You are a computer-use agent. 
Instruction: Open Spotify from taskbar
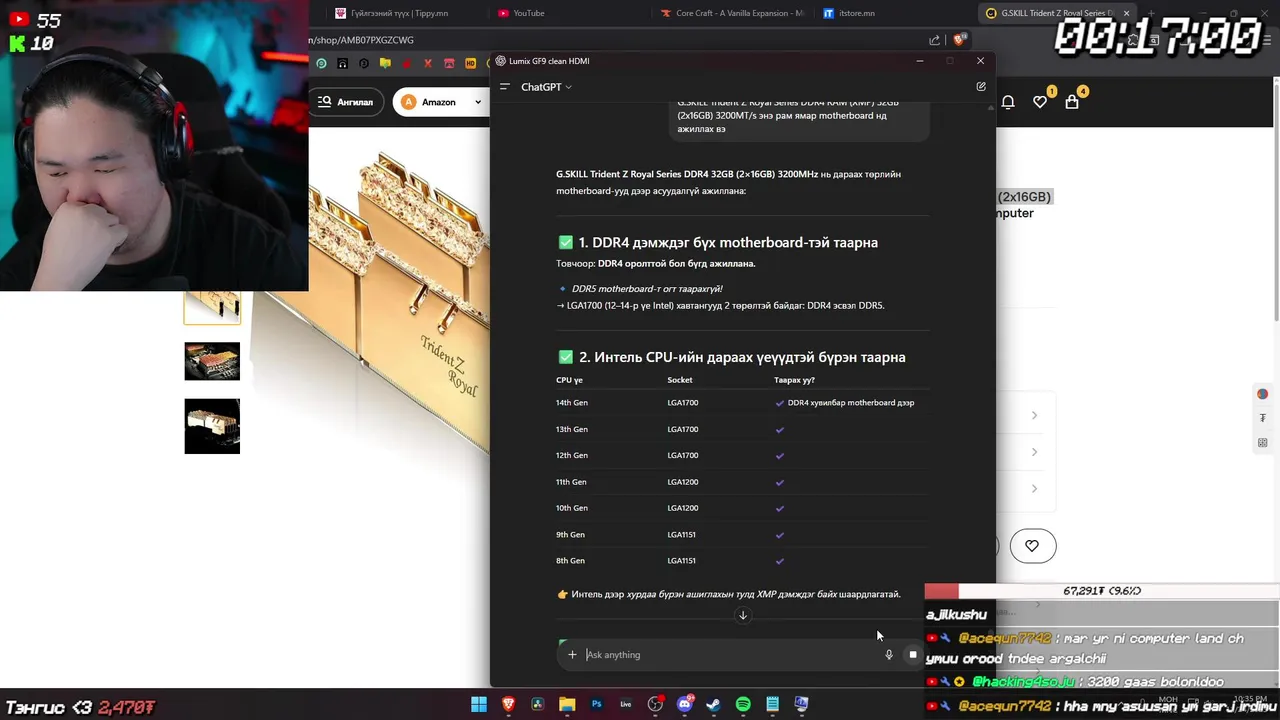[743, 704]
